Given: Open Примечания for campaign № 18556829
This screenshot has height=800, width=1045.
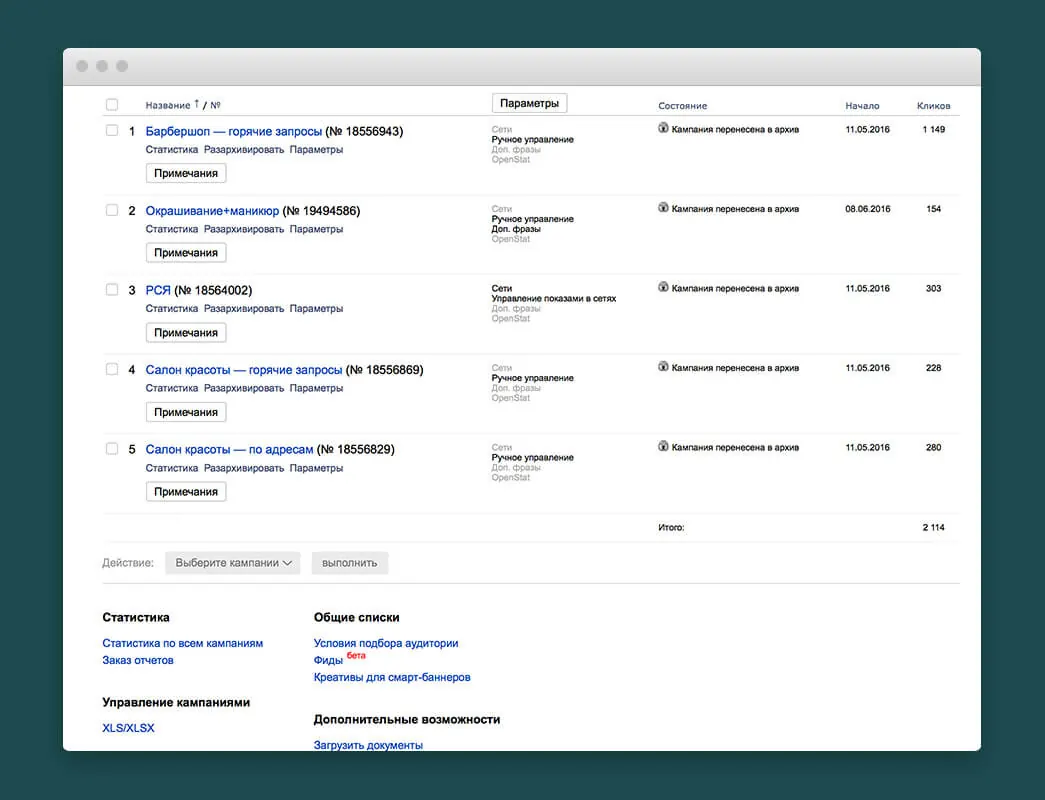Looking at the screenshot, I should click(186, 491).
